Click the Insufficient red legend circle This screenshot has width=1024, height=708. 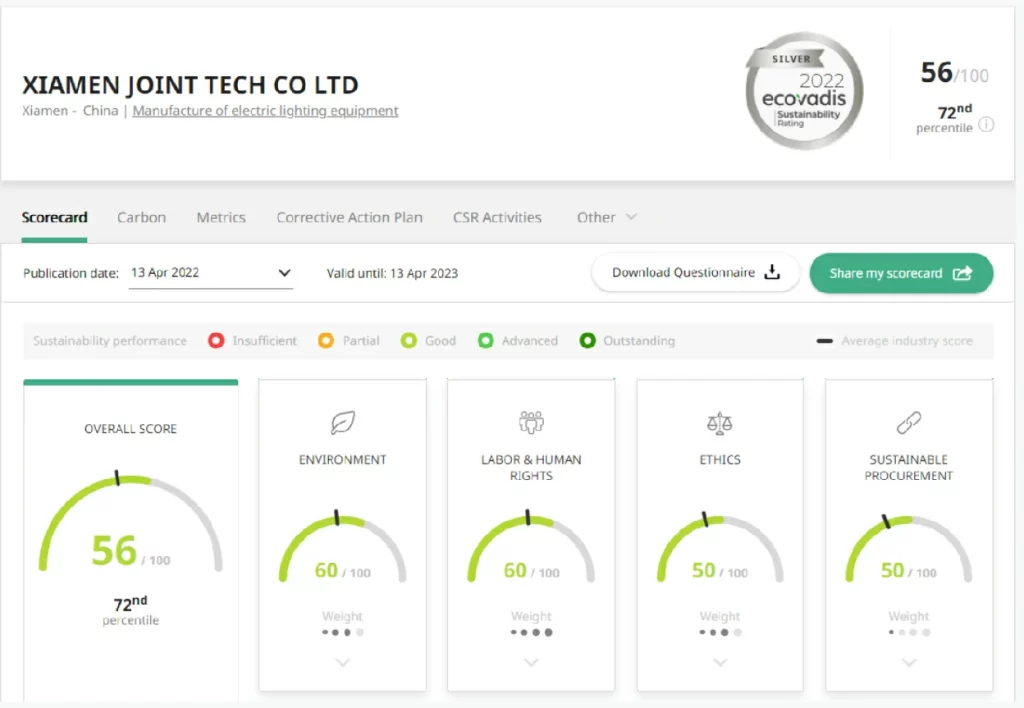pyautogui.click(x=216, y=340)
